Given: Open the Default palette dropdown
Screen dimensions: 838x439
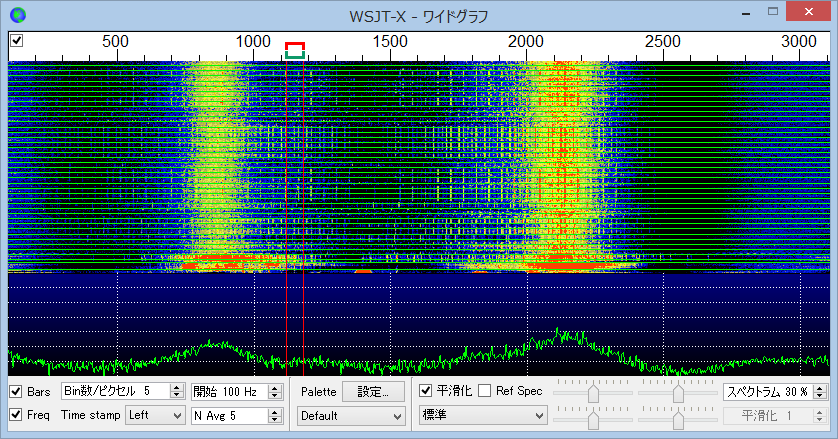Looking at the screenshot, I should tap(351, 416).
